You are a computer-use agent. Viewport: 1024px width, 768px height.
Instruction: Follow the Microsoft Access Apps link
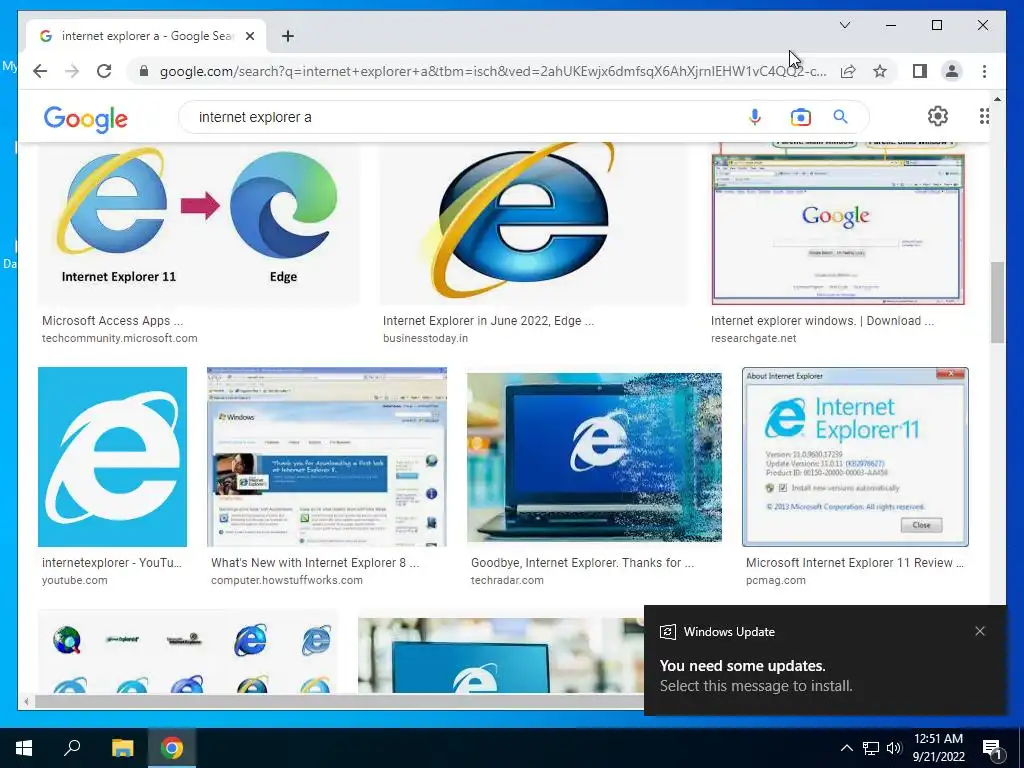pyautogui.click(x=112, y=321)
